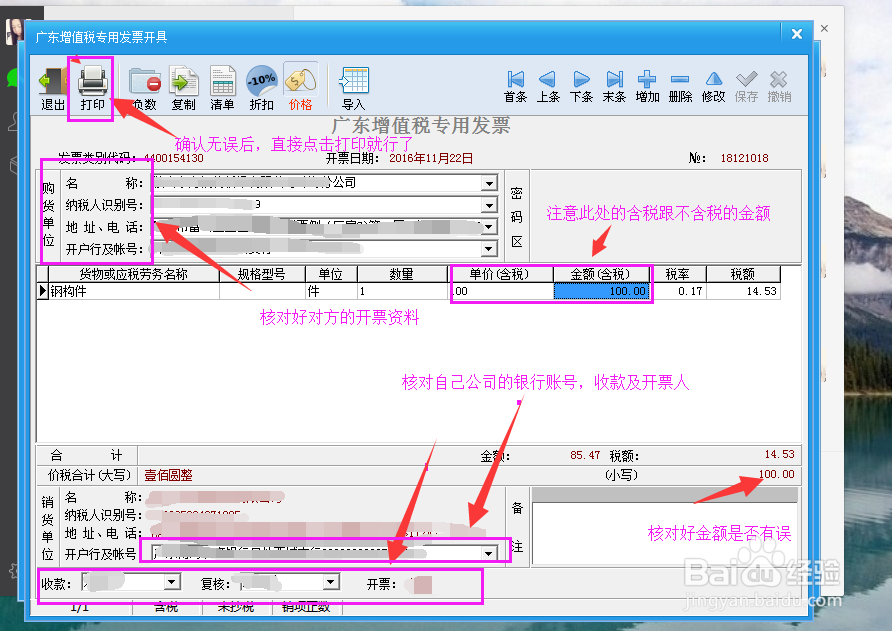
Task: Click 增加 add row icon
Action: 647,87
